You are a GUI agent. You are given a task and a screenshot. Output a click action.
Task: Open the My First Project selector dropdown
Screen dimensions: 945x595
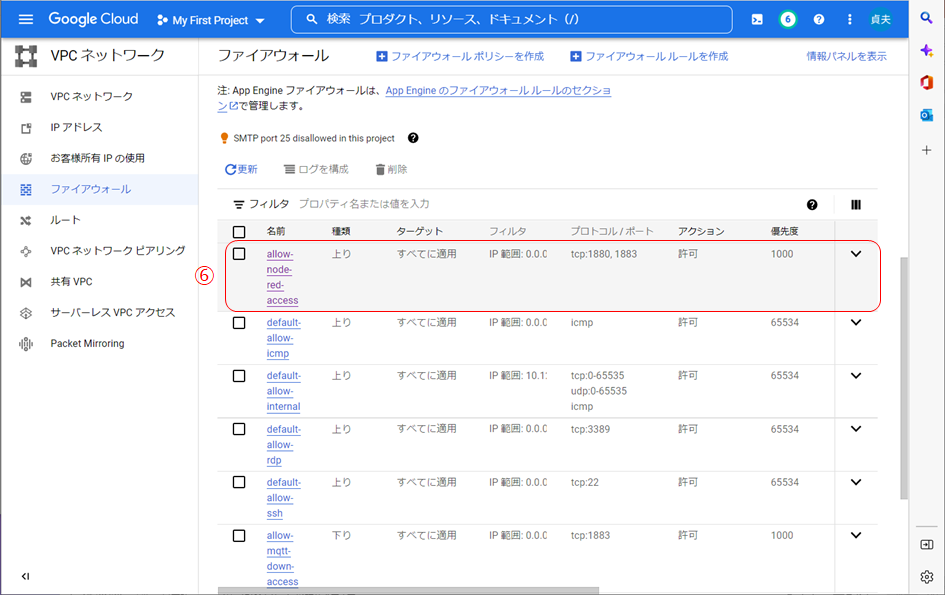[211, 20]
